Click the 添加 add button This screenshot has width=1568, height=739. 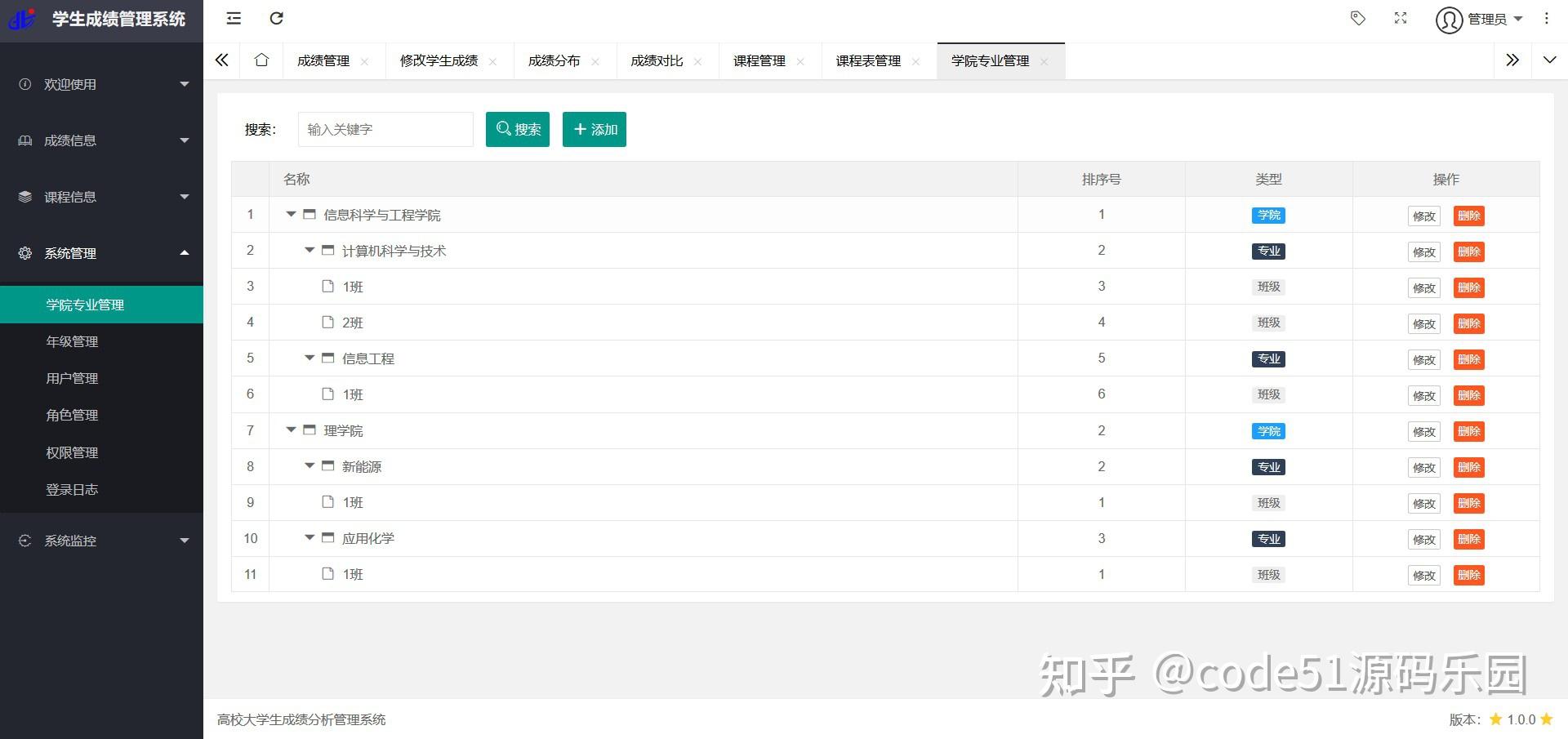[594, 129]
